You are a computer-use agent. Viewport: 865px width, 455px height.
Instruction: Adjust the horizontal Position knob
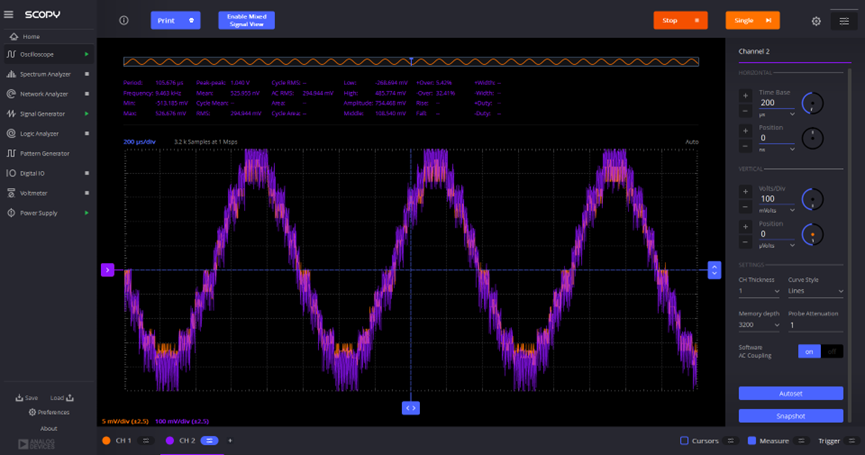coord(812,138)
